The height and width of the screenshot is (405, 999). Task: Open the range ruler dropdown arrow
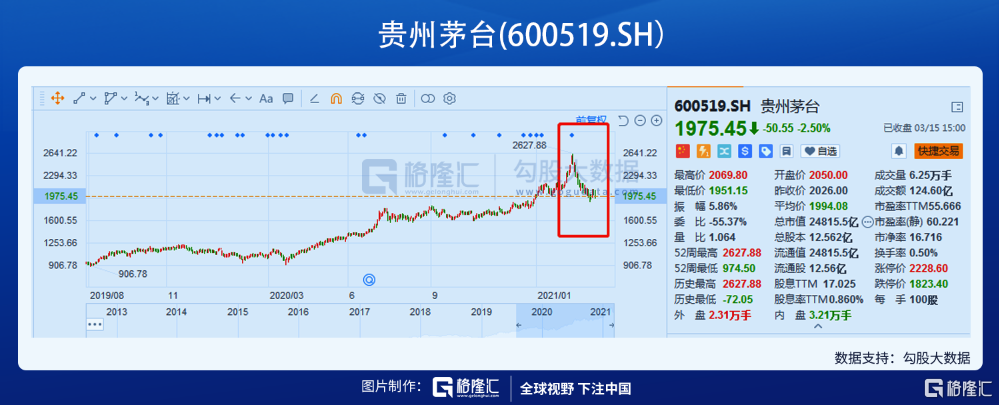pyautogui.click(x=218, y=99)
